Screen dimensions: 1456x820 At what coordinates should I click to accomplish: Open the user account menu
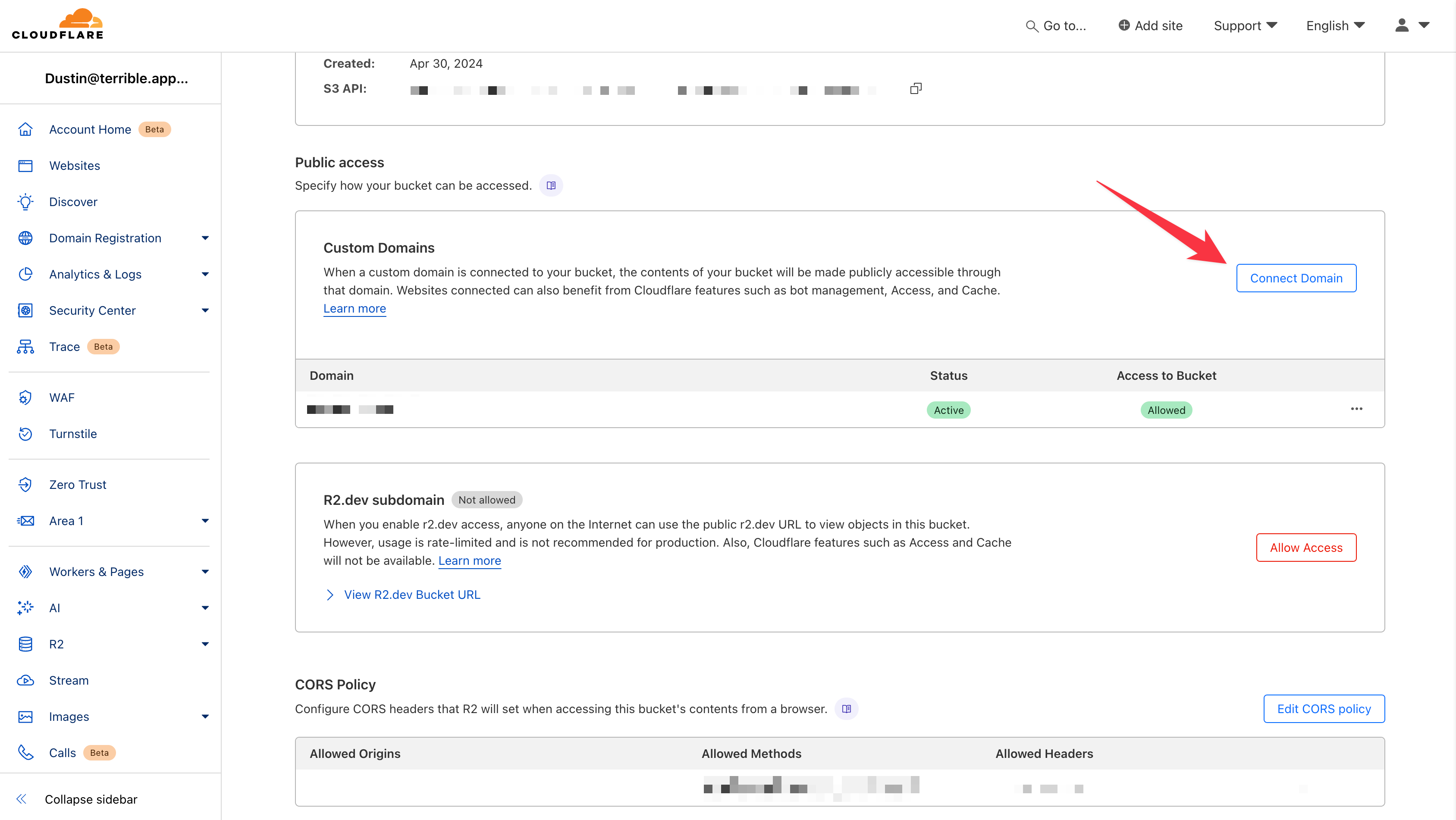[1412, 25]
